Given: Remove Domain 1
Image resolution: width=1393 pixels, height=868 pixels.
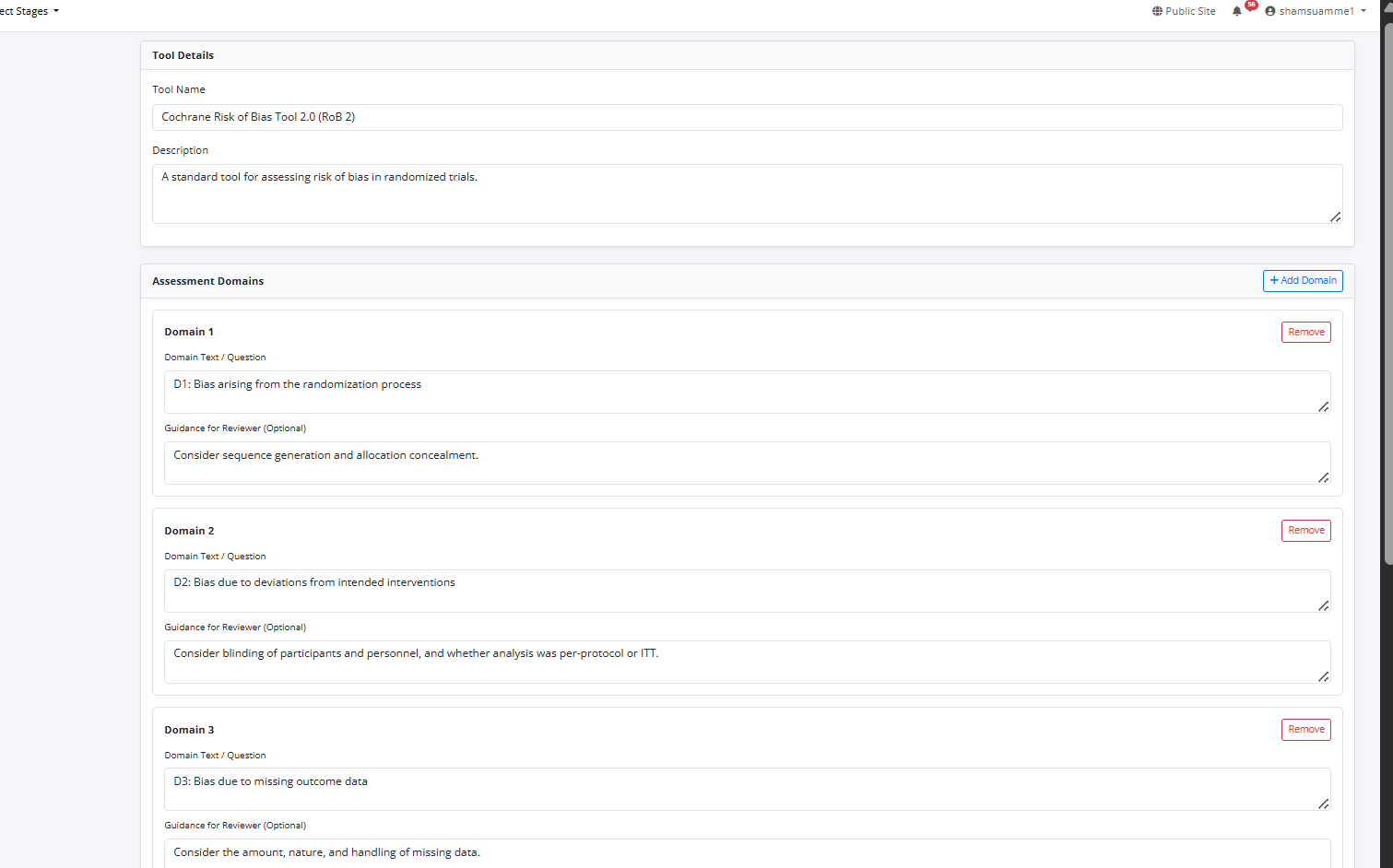Looking at the screenshot, I should coord(1305,333).
